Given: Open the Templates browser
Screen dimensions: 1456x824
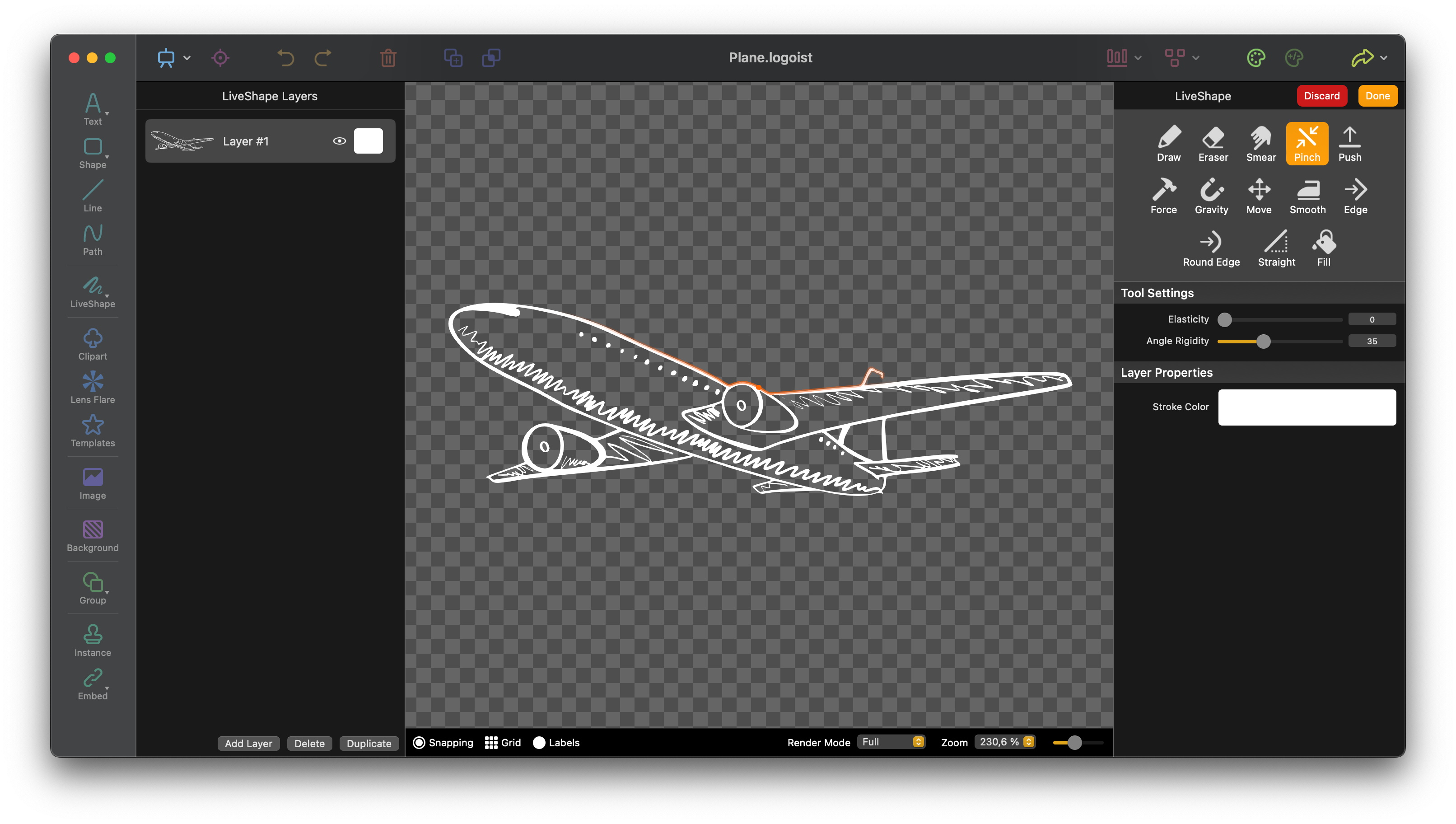Looking at the screenshot, I should pyautogui.click(x=93, y=431).
